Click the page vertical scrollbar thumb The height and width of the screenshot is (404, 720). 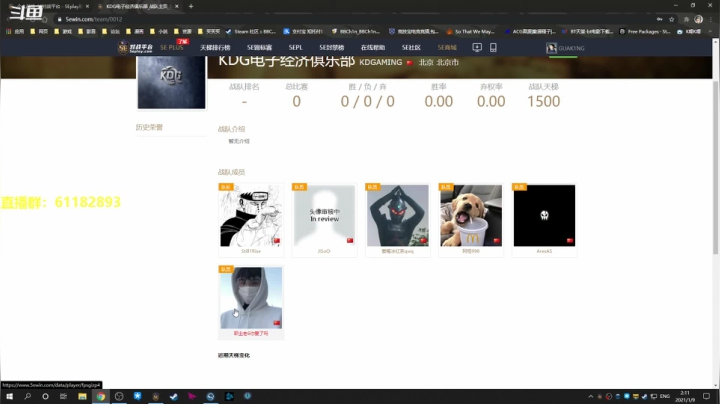click(x=715, y=167)
